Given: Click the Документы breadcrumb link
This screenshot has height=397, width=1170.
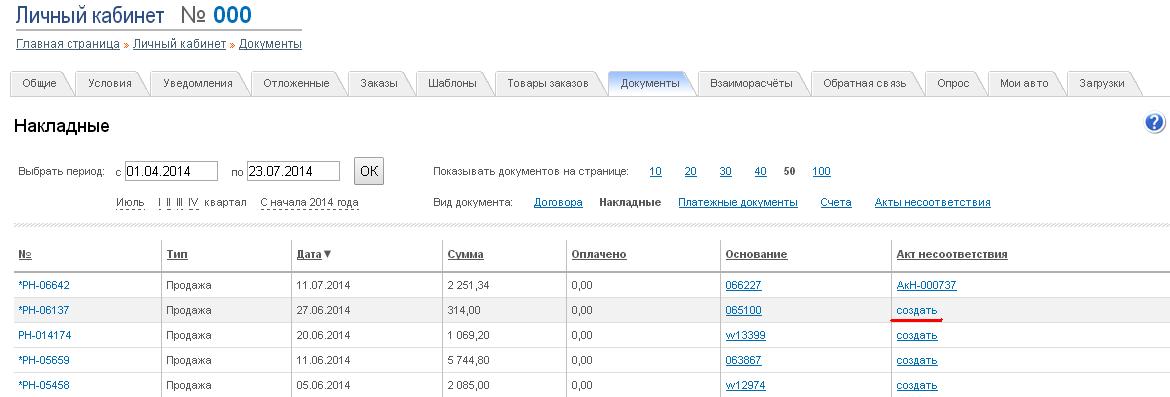Looking at the screenshot, I should 270,44.
